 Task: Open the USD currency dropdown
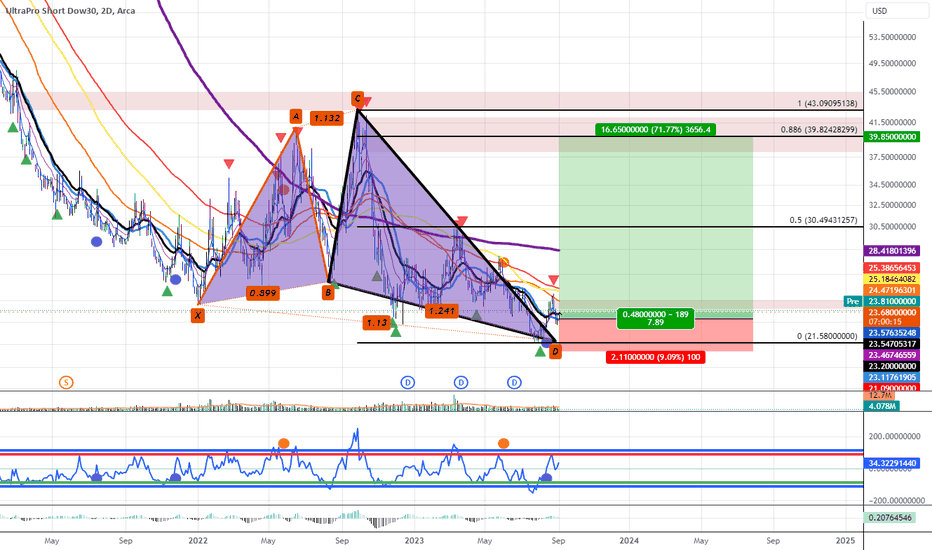(896, 11)
